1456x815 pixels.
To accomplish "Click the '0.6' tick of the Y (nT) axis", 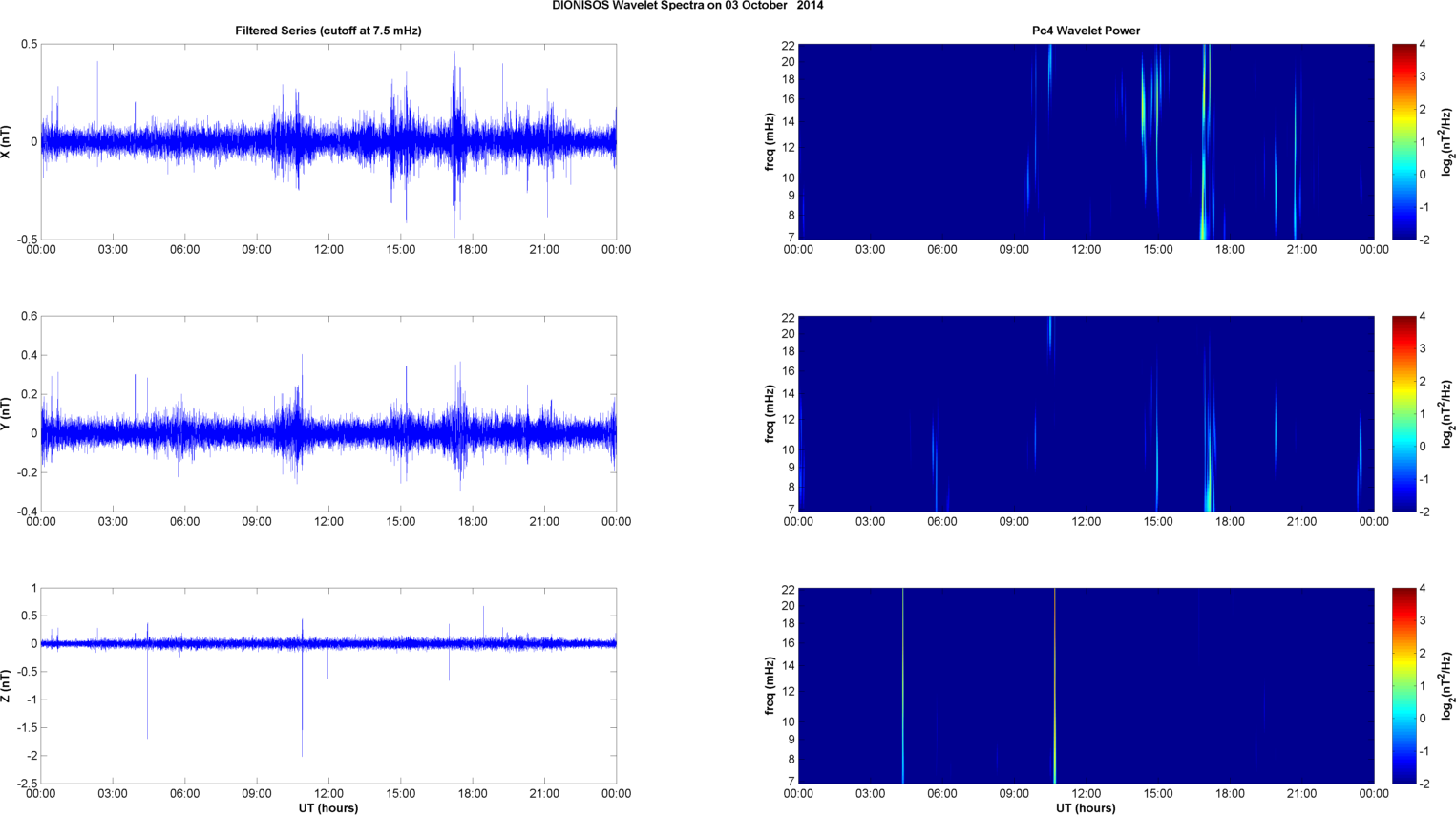I will click(29, 317).
